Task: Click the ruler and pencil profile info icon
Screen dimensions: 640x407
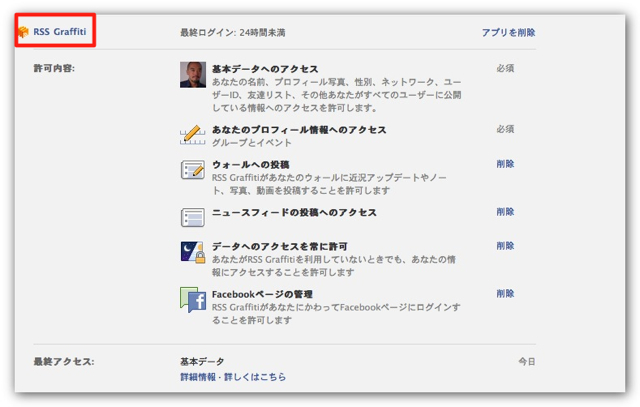Action: pos(192,134)
